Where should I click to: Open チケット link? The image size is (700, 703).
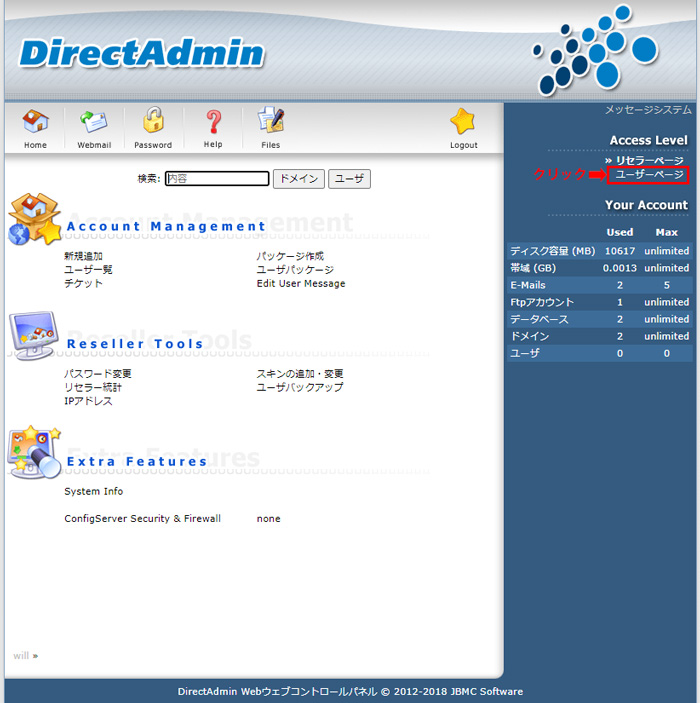click(x=83, y=283)
